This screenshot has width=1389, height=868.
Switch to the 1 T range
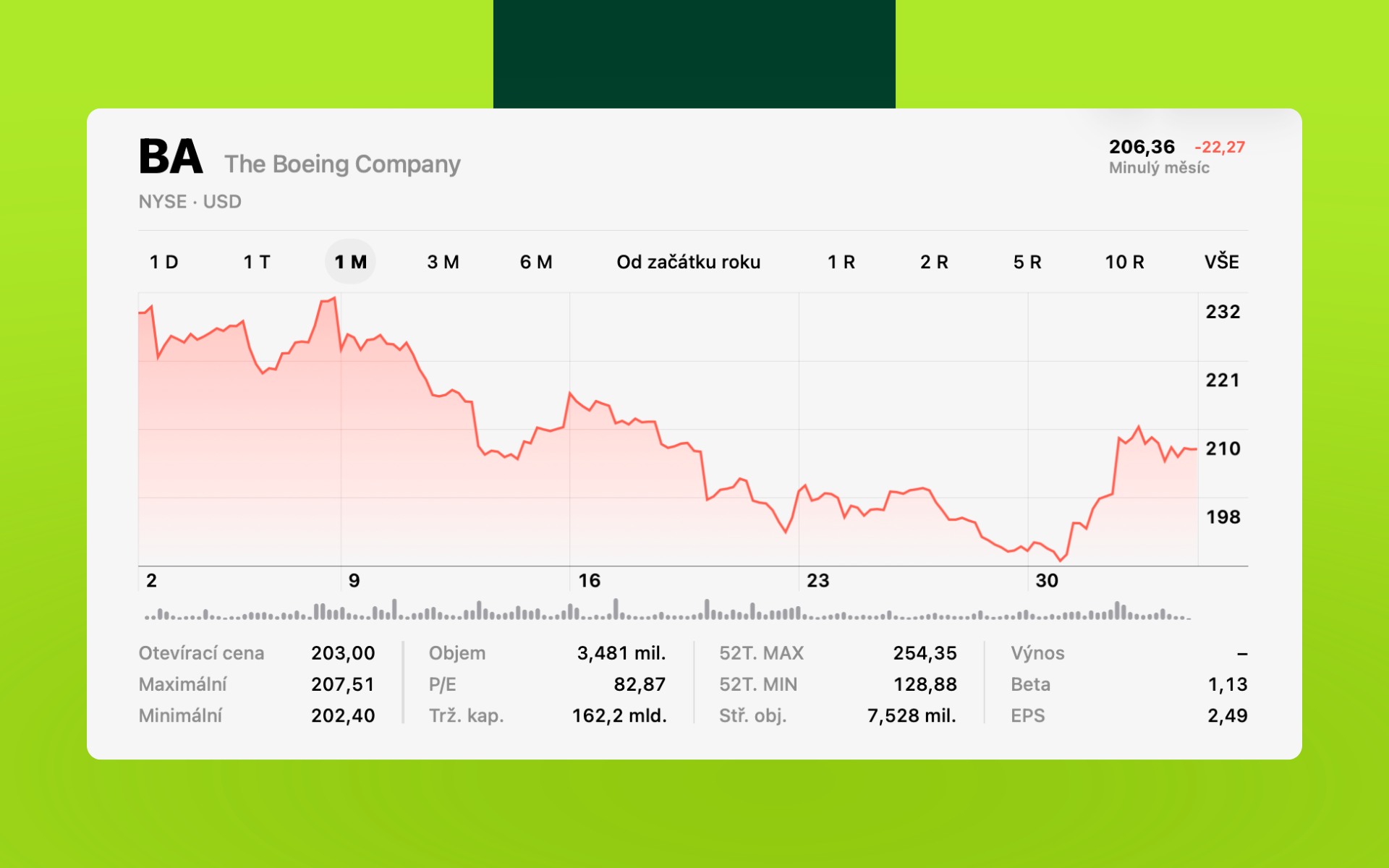257,262
